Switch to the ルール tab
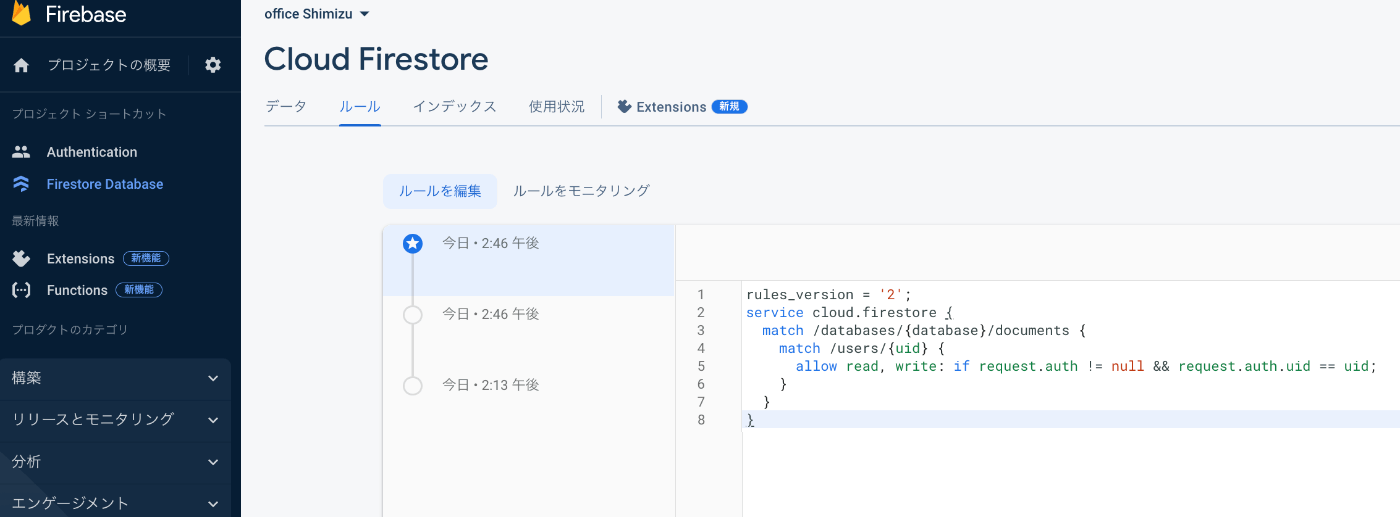Image resolution: width=1400 pixels, height=517 pixels. tap(360, 106)
